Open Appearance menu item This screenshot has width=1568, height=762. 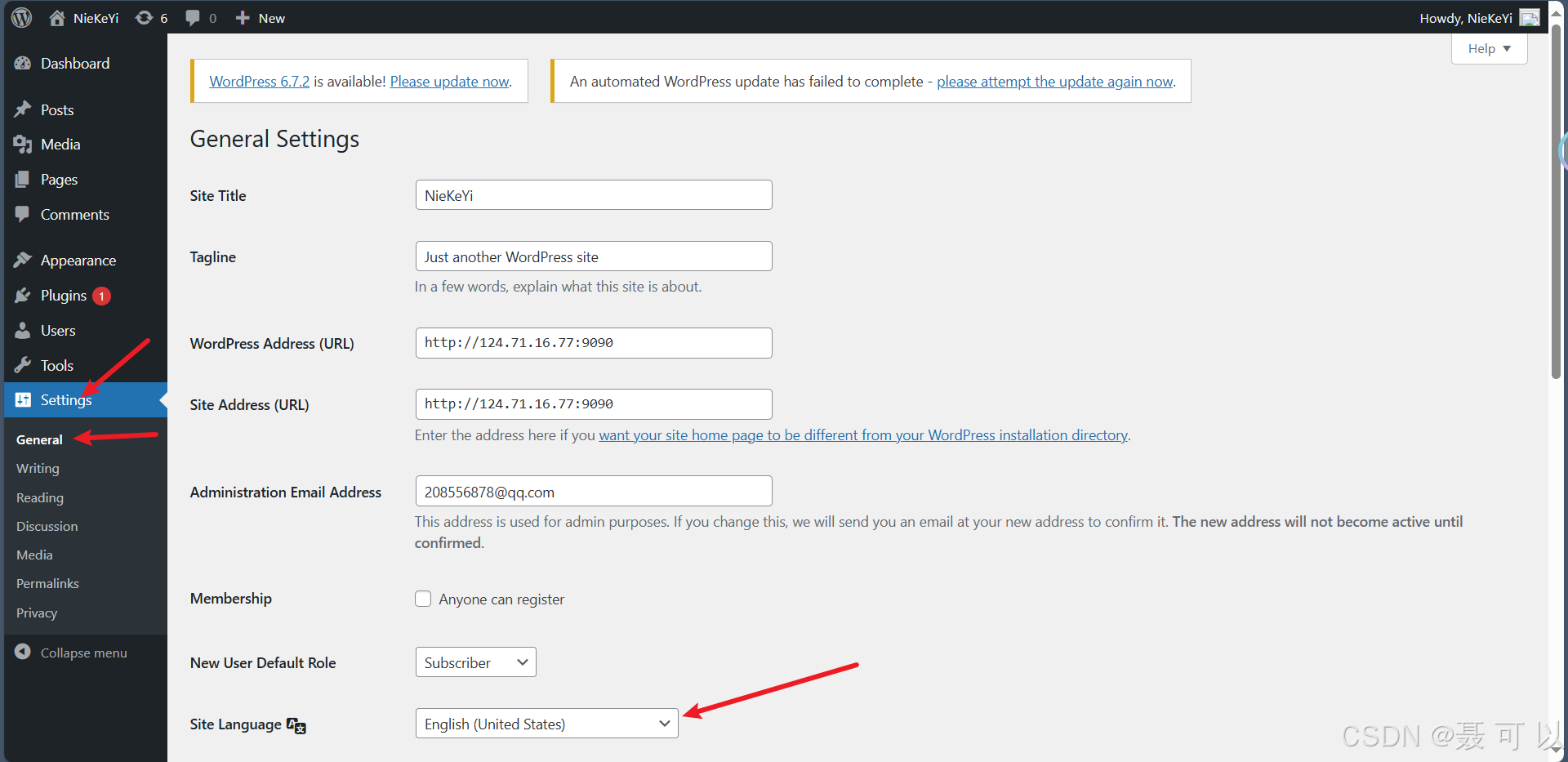click(x=78, y=261)
